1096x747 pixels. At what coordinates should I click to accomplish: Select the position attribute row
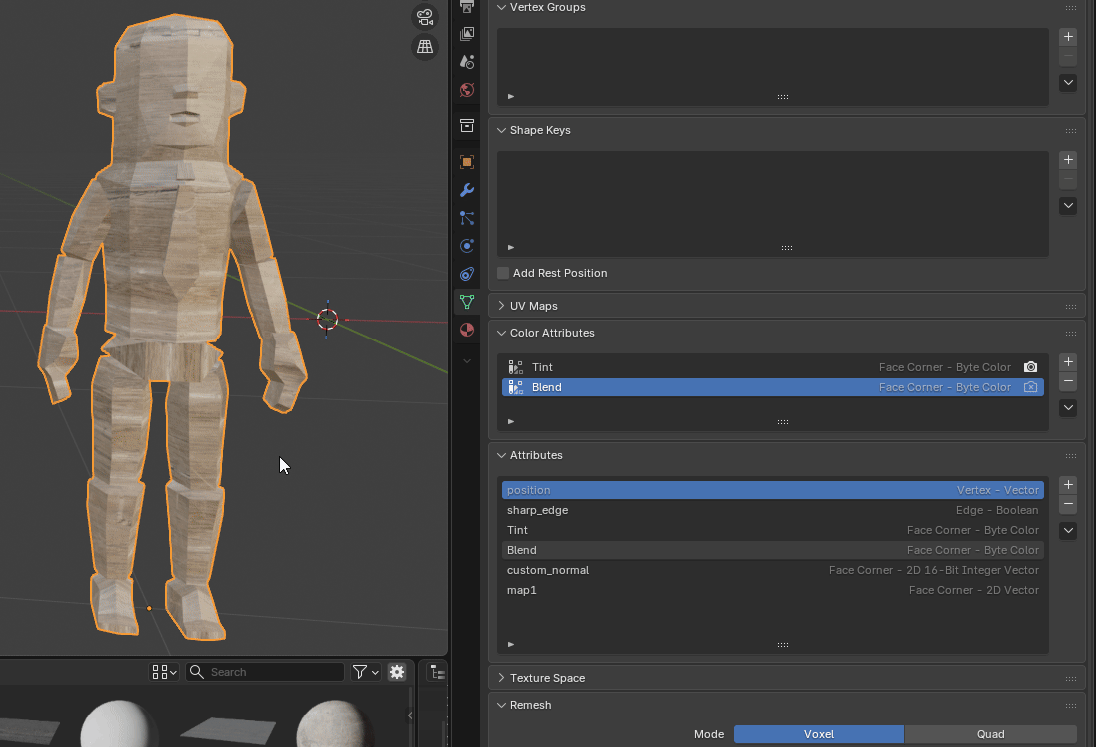(772, 491)
